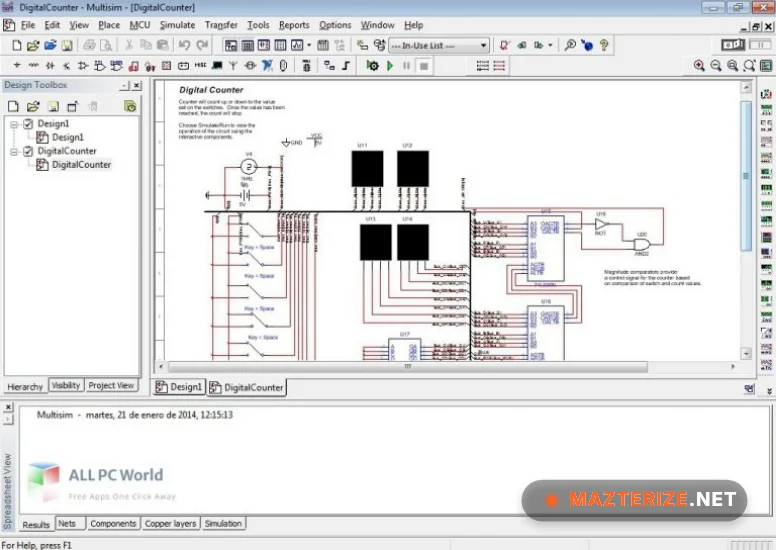Viewport: 776px width, 550px height.
Task: Open the dropdown arrow next to the forward annotate icon
Action: pos(550,46)
